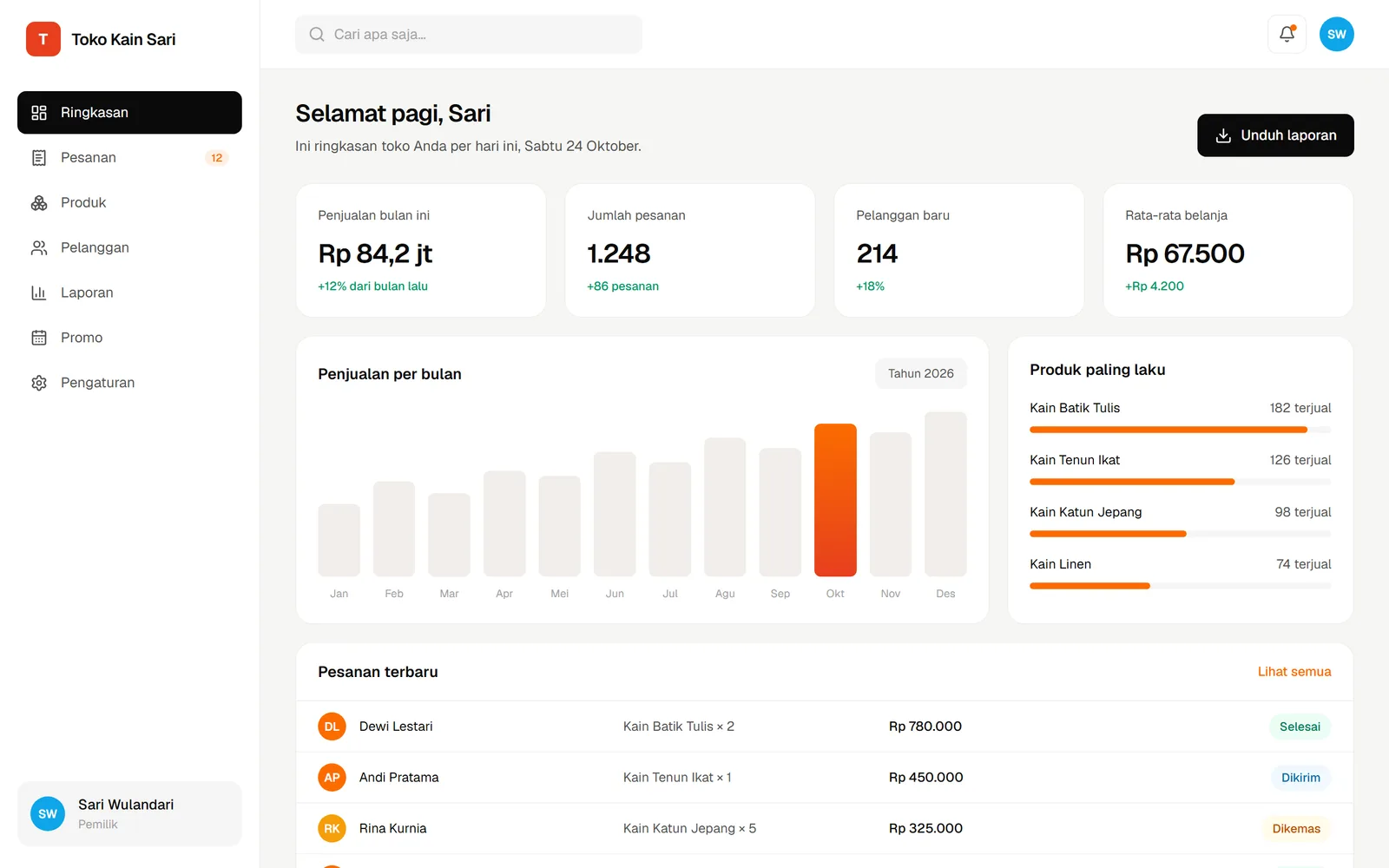Click the search magnifier icon

[317, 35]
